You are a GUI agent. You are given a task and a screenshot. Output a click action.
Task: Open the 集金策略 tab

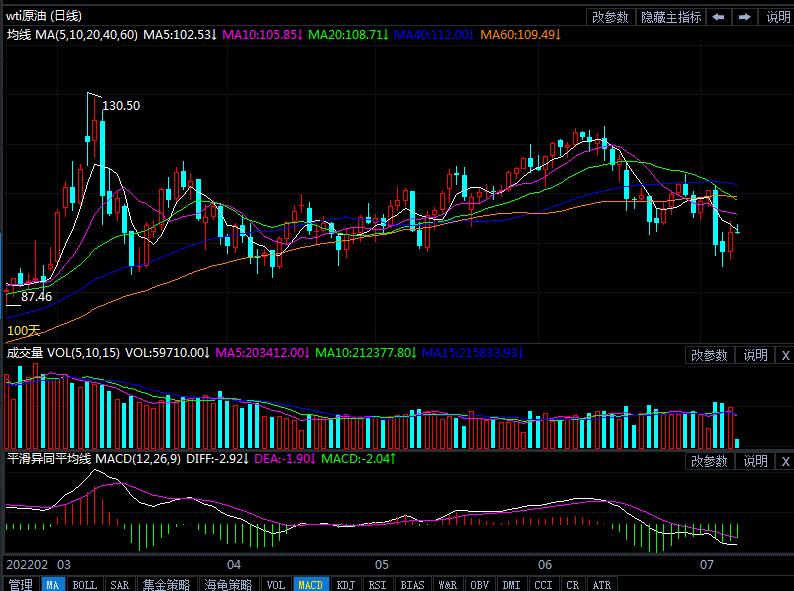[166, 584]
